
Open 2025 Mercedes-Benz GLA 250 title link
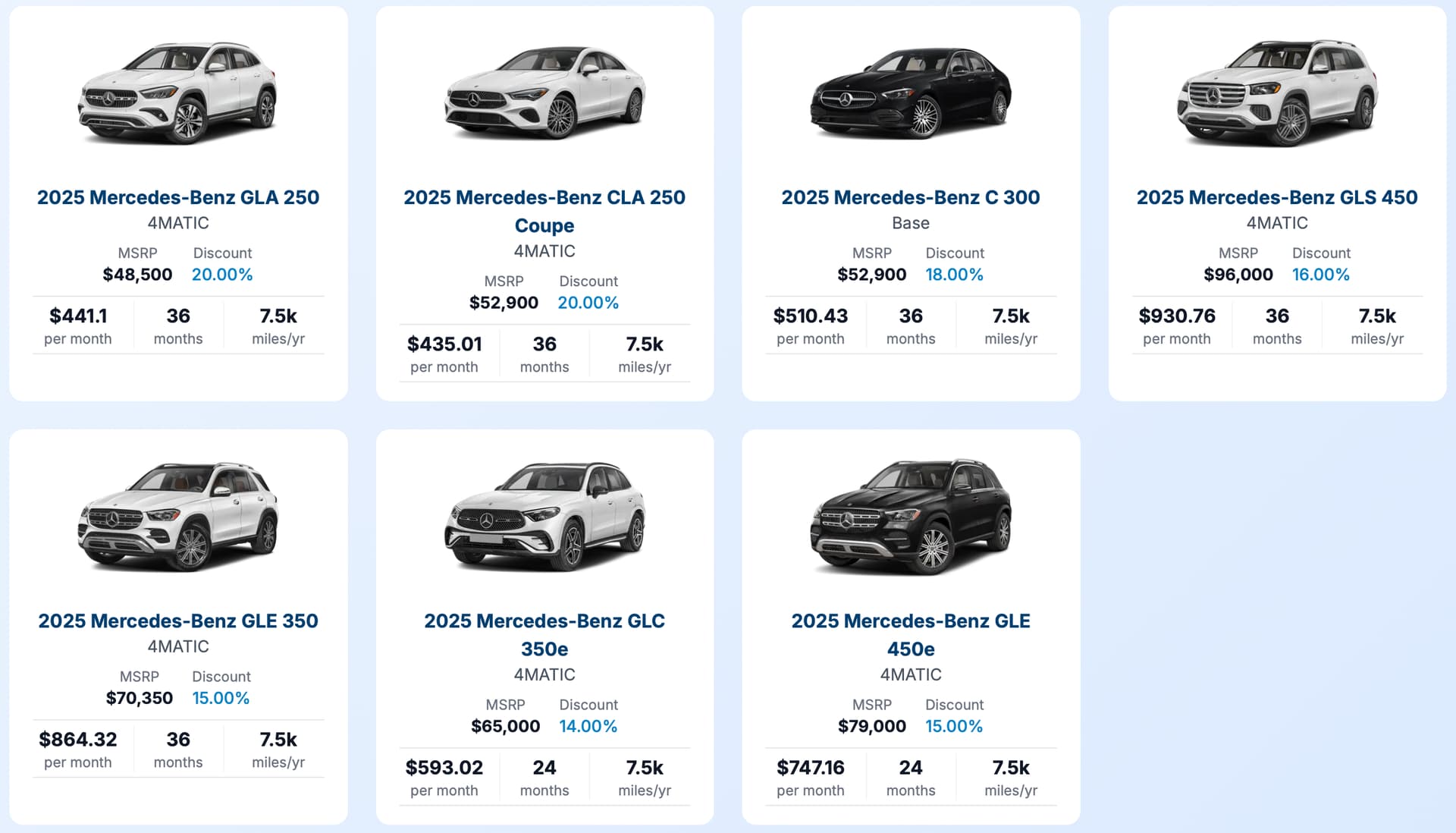[x=178, y=197]
